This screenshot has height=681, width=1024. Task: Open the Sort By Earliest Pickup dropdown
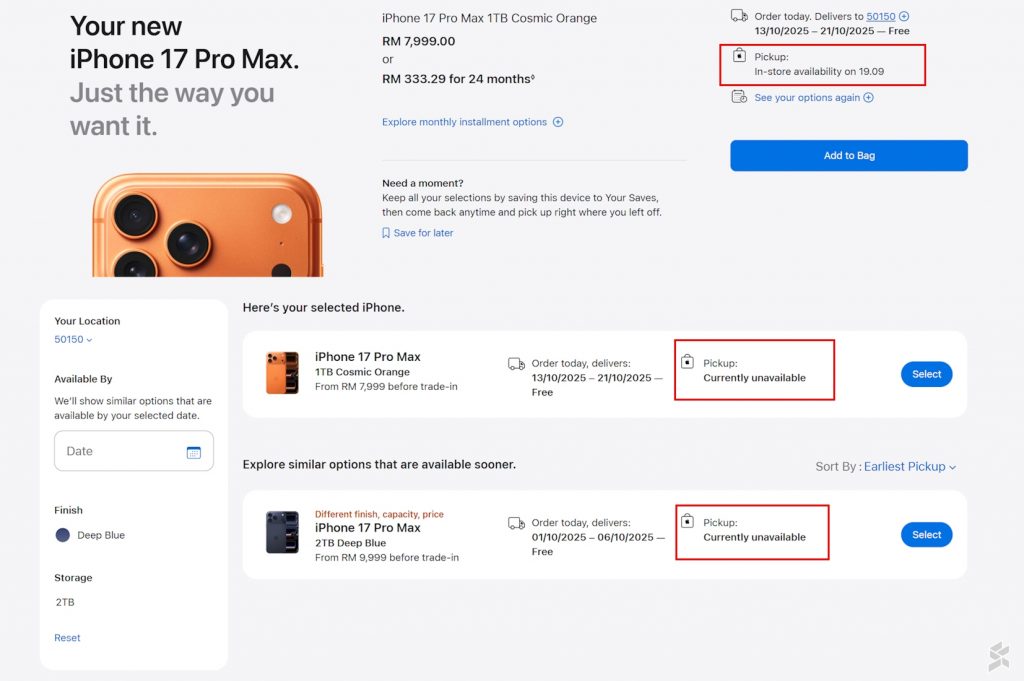[x=909, y=467]
